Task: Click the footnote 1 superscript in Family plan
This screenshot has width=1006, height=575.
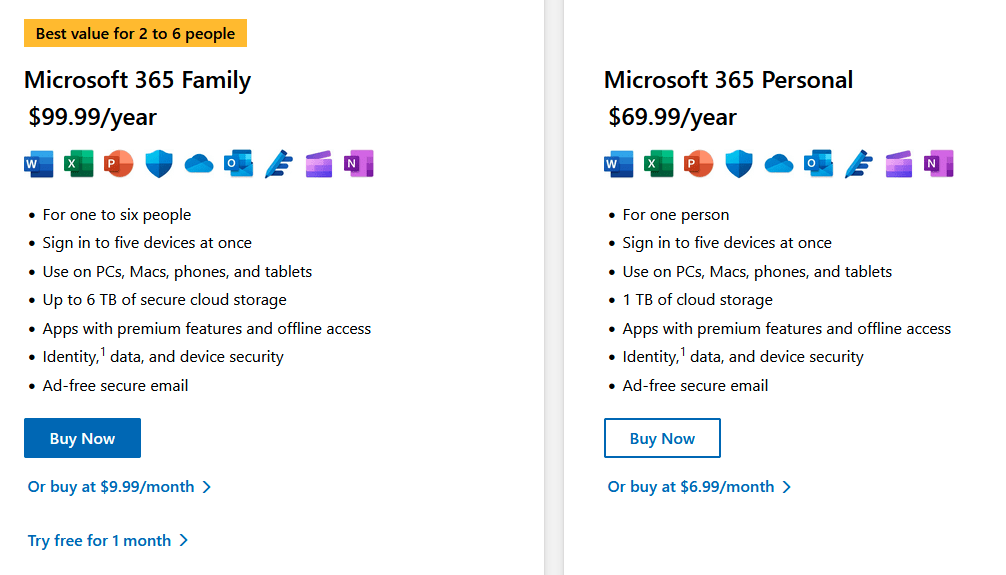Action: (103, 351)
